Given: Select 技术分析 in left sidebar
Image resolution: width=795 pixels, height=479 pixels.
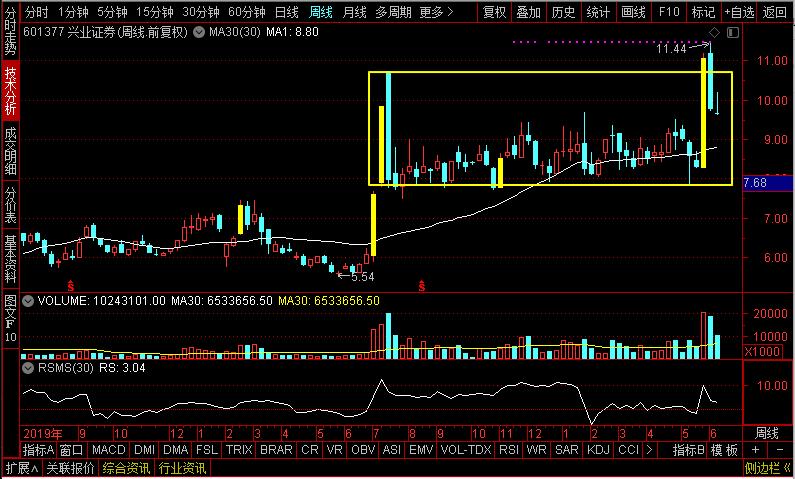Looking at the screenshot, I should pyautogui.click(x=10, y=91).
